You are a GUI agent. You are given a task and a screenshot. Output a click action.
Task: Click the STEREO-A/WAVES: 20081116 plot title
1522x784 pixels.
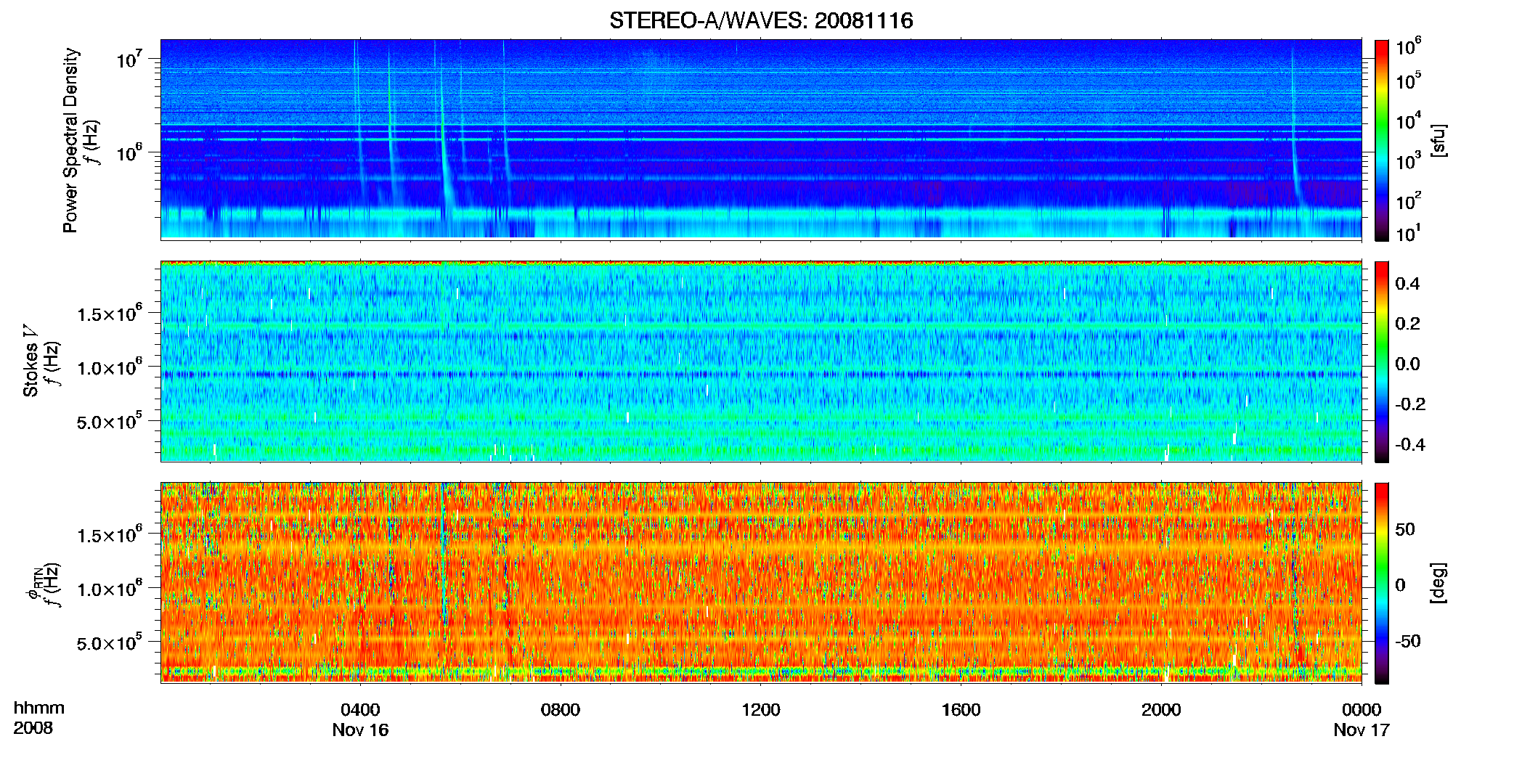(761, 20)
